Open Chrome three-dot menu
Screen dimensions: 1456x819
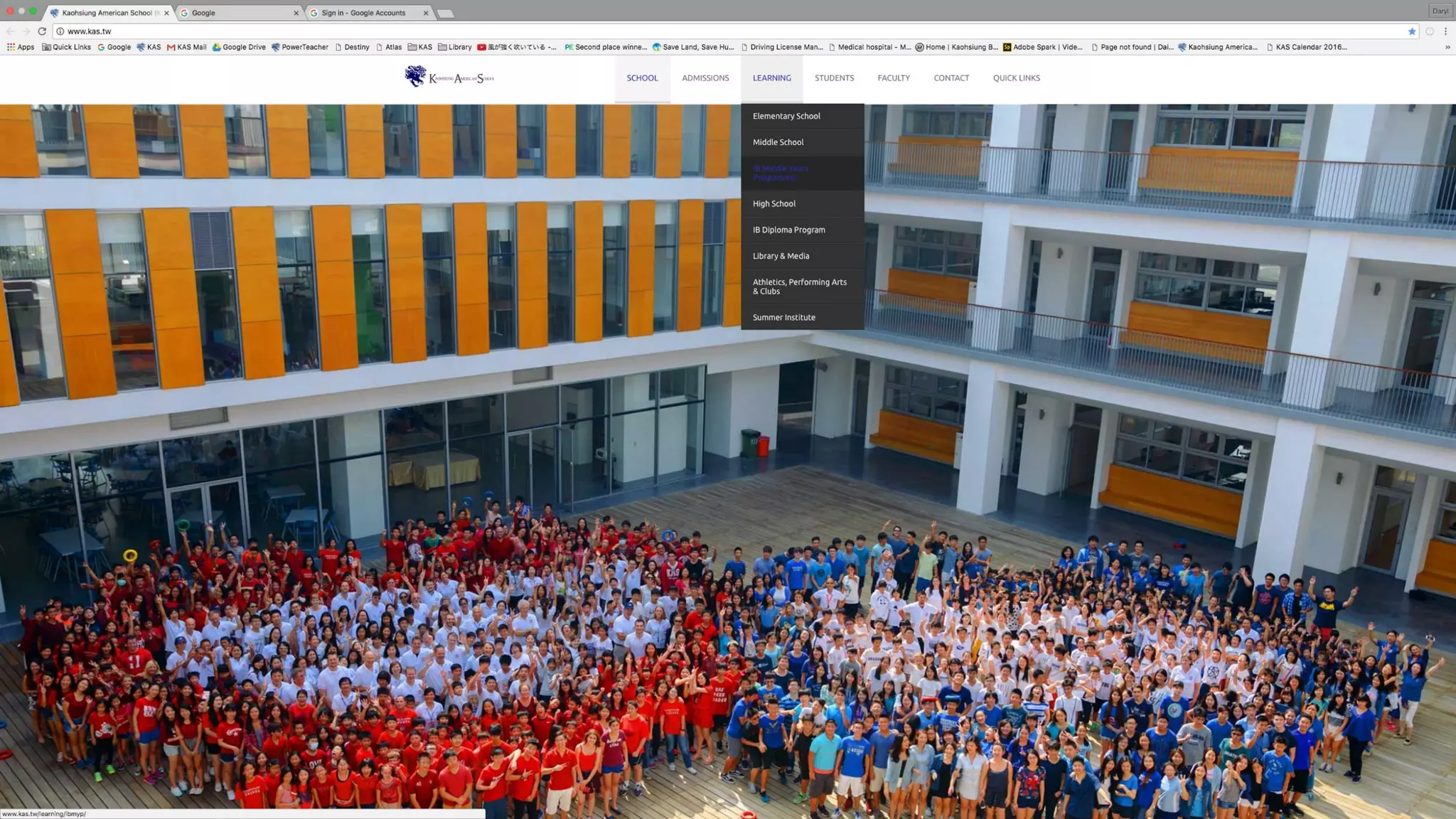[1445, 31]
